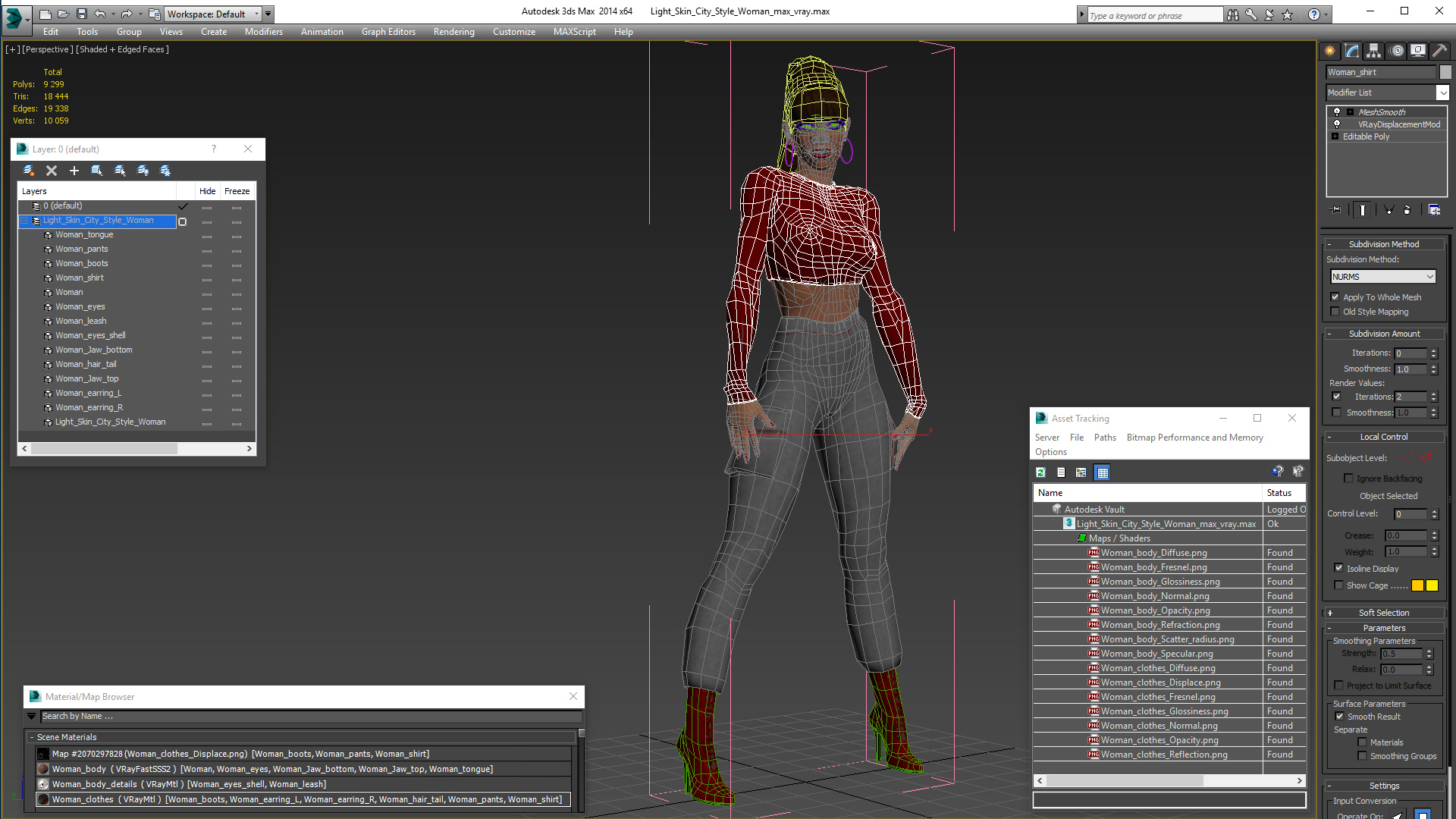Click Make Unique icon below modifier stack
The image size is (1456, 819).
1389,210
